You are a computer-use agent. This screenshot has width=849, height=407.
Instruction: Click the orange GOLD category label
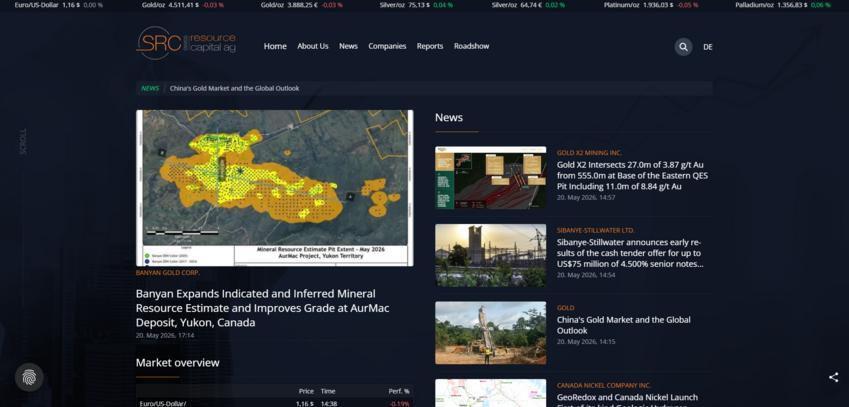pos(565,308)
